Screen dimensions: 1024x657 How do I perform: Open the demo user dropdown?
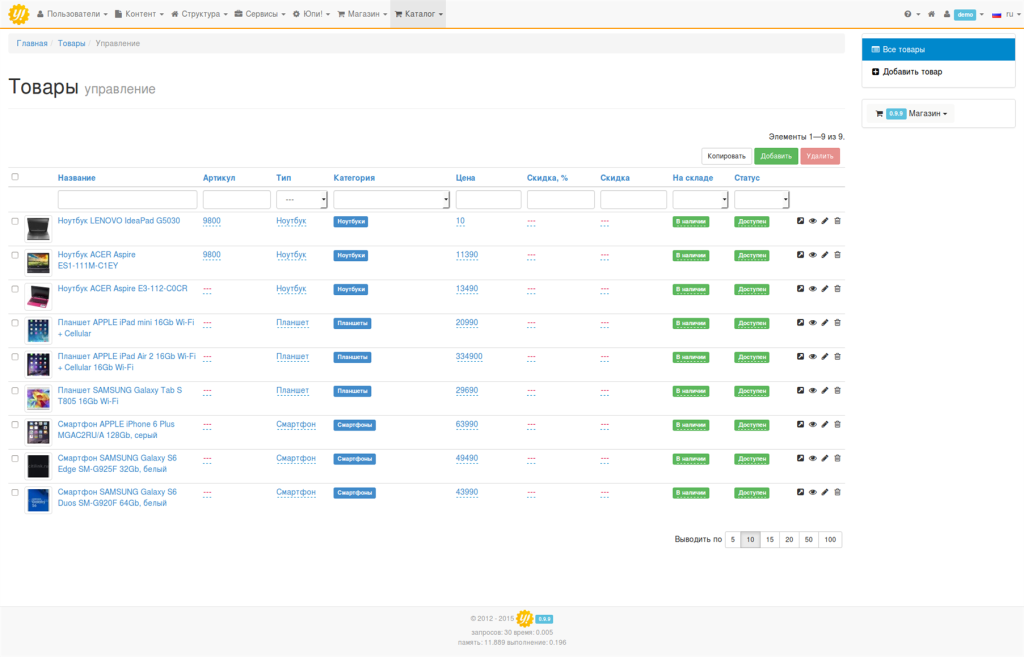point(964,14)
